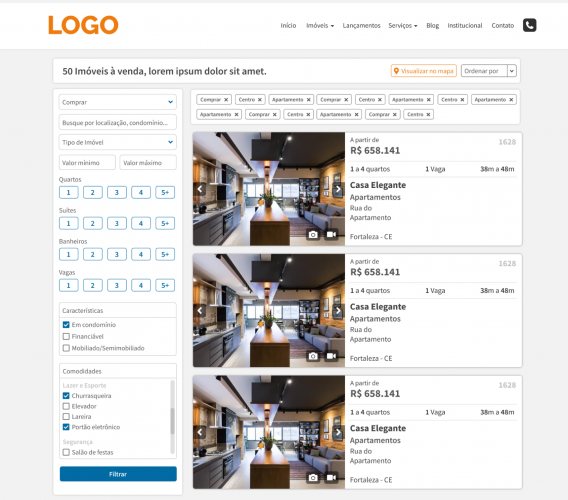Select 3 under Suítes

click(117, 224)
